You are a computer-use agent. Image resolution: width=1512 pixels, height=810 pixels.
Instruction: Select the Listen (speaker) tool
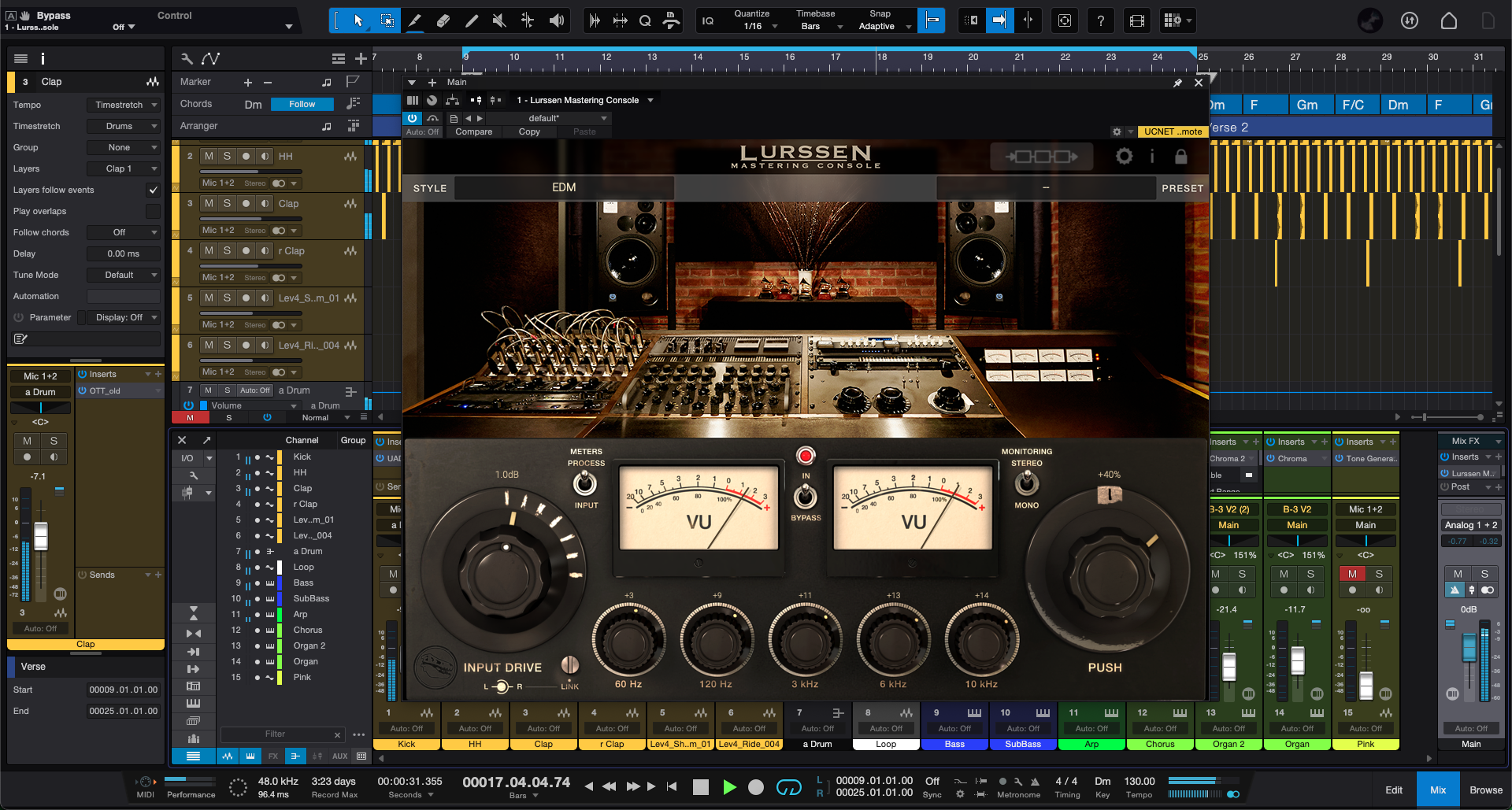tap(556, 20)
